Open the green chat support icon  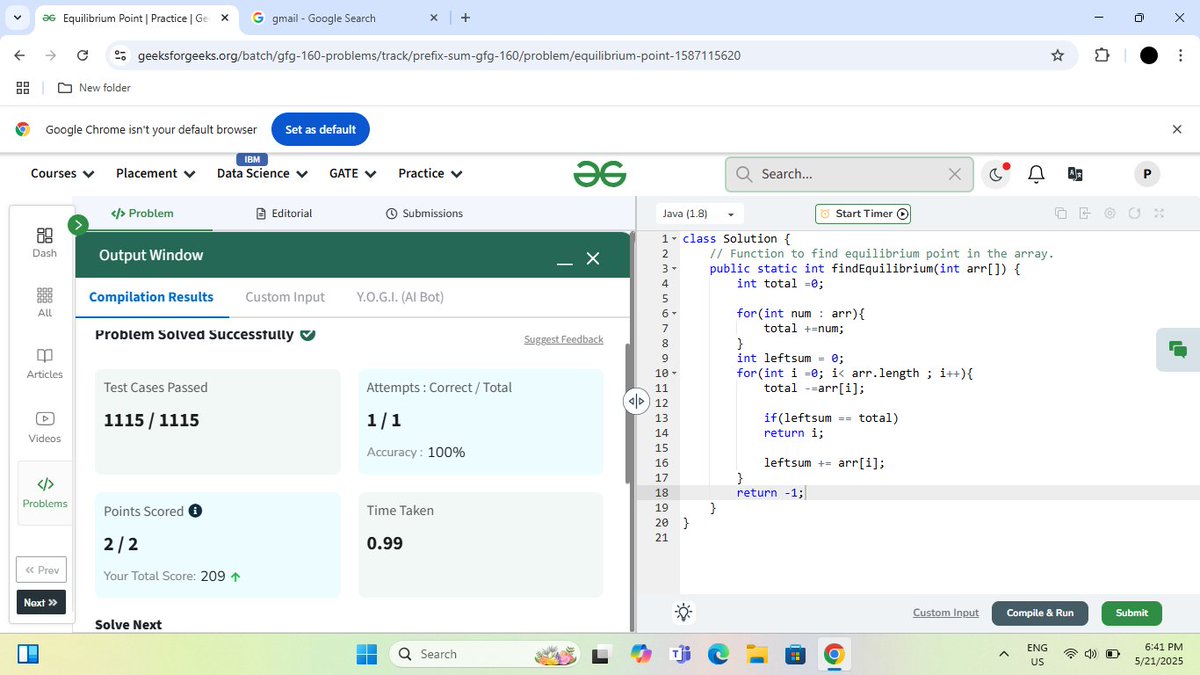tap(1178, 349)
